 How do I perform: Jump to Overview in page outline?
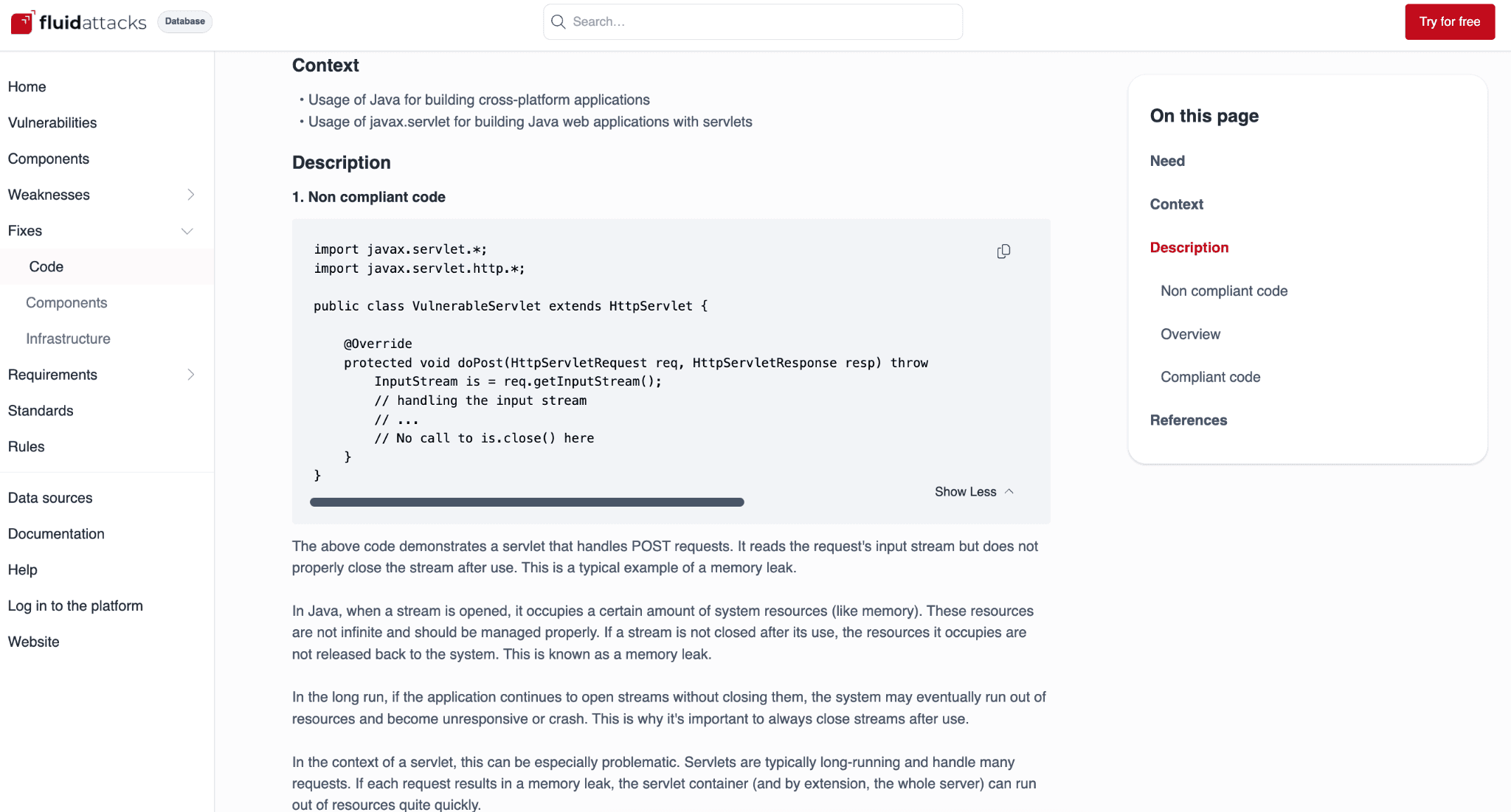click(1190, 334)
